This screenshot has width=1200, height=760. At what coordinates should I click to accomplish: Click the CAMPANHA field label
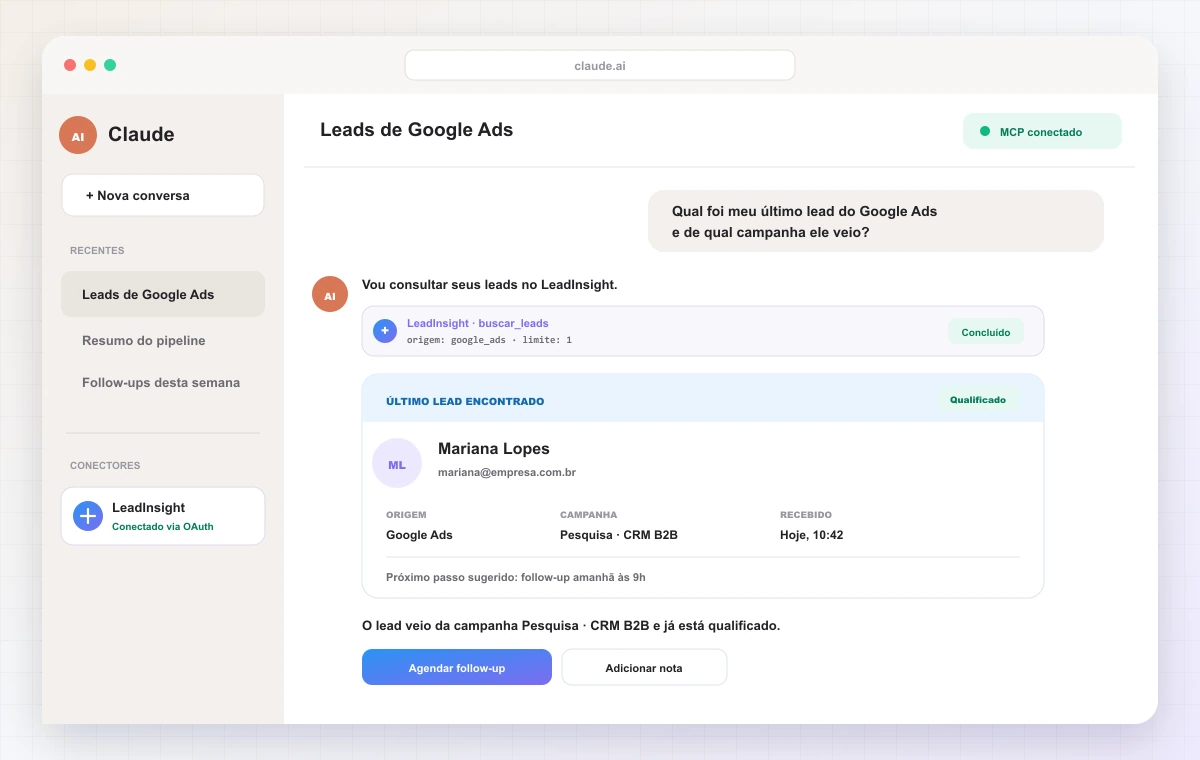click(589, 515)
